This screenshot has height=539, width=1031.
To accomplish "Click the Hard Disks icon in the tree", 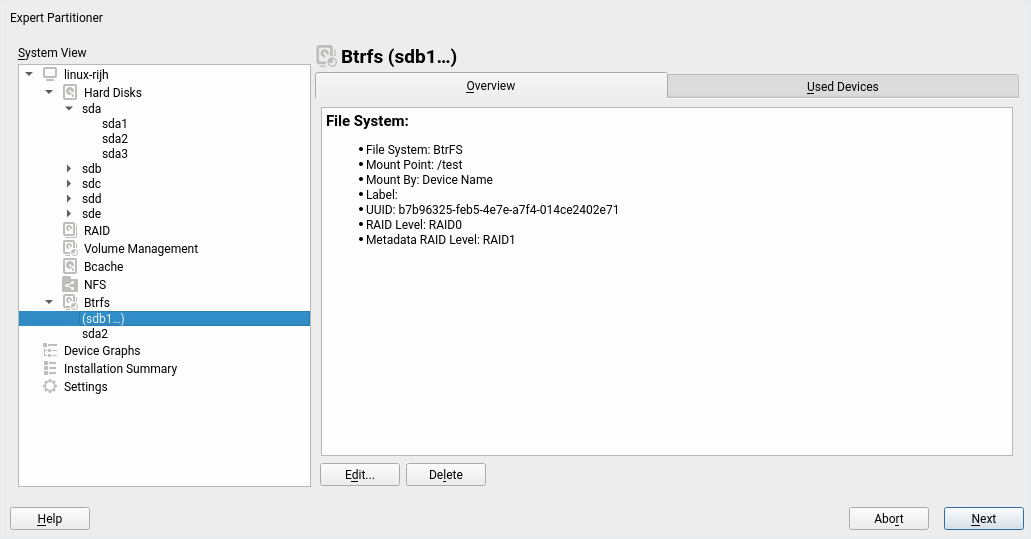I will pyautogui.click(x=70, y=92).
